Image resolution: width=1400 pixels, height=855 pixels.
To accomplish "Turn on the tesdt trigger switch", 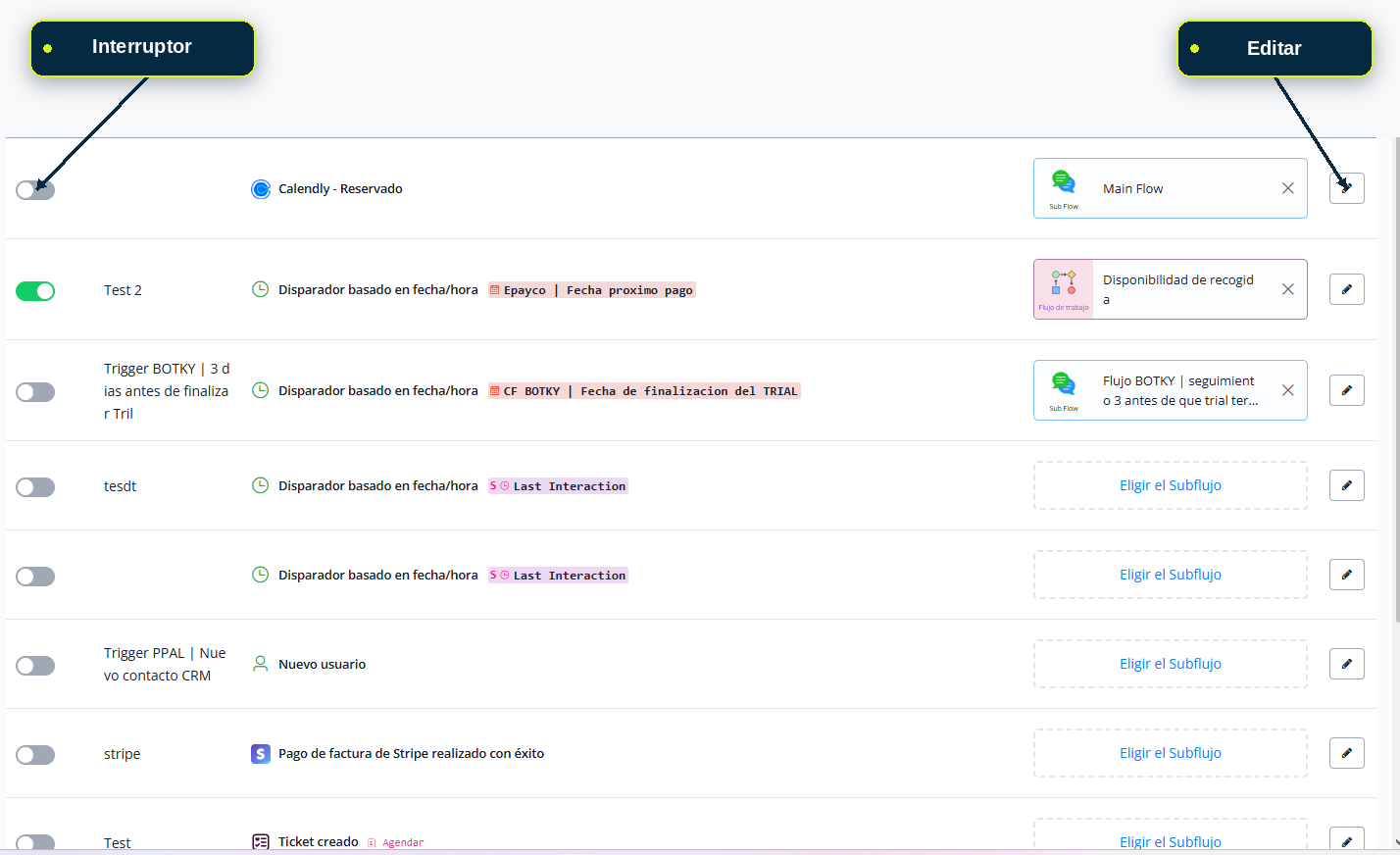I will click(35, 487).
